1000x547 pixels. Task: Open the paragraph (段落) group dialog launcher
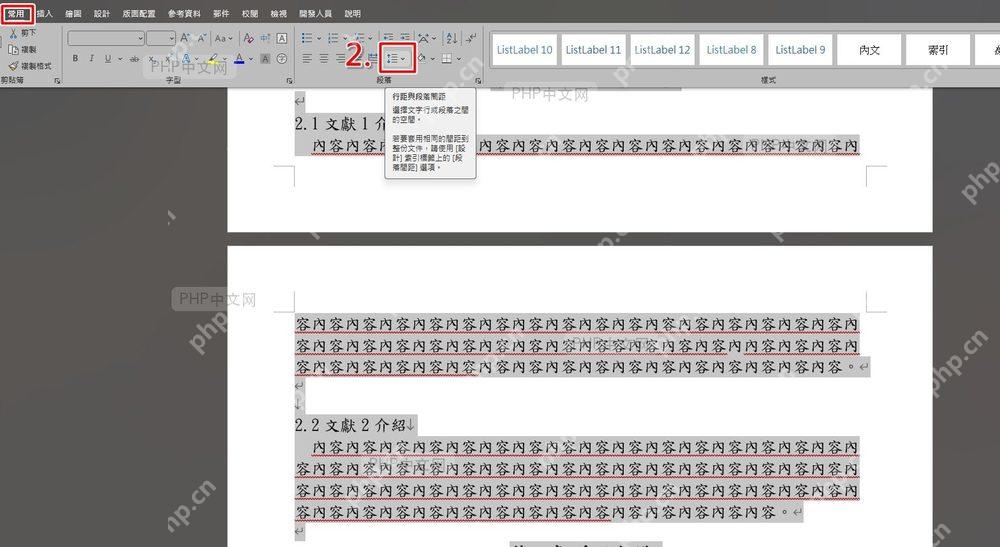point(478,81)
